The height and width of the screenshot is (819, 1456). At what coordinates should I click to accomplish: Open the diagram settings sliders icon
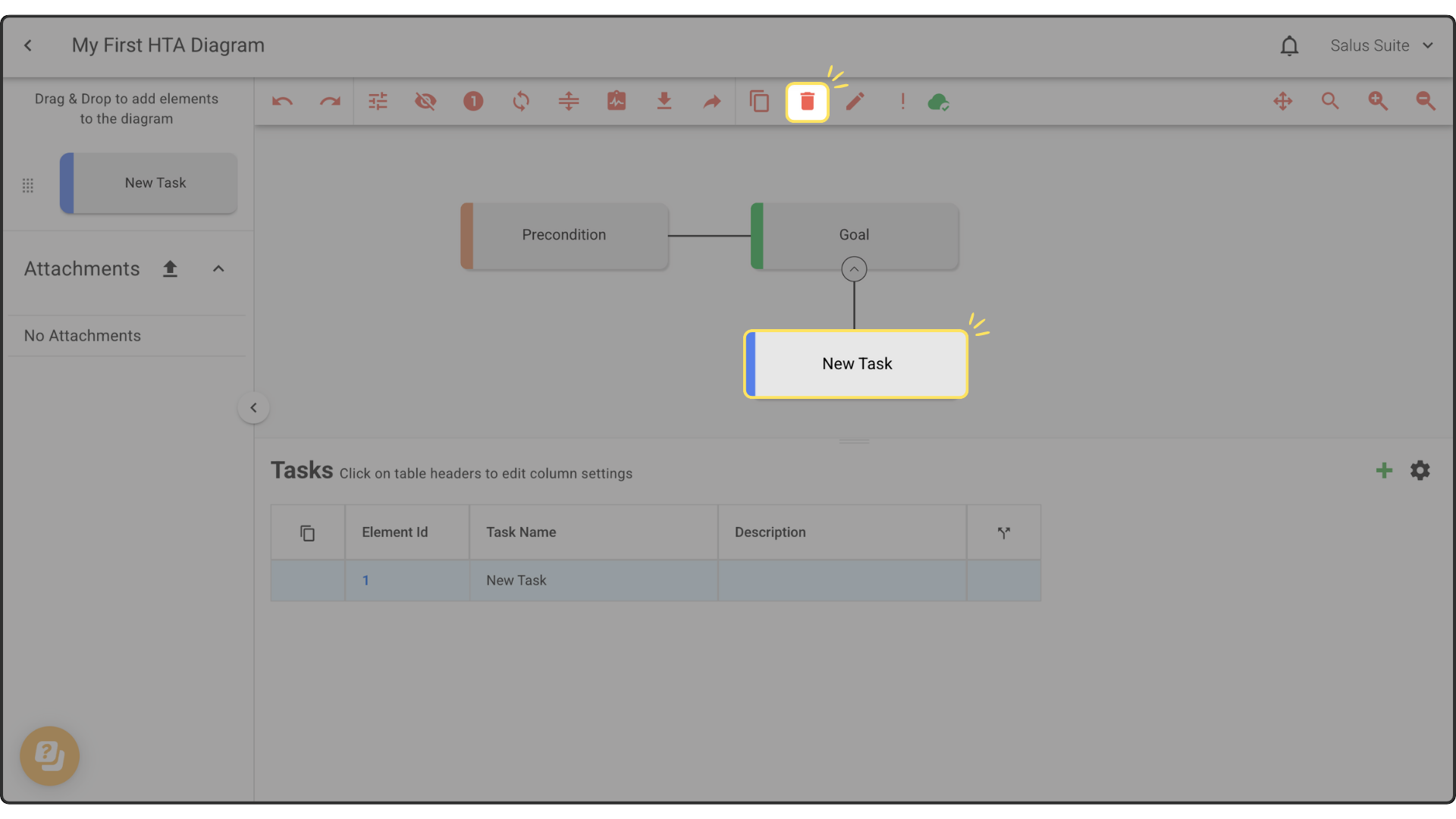(378, 102)
